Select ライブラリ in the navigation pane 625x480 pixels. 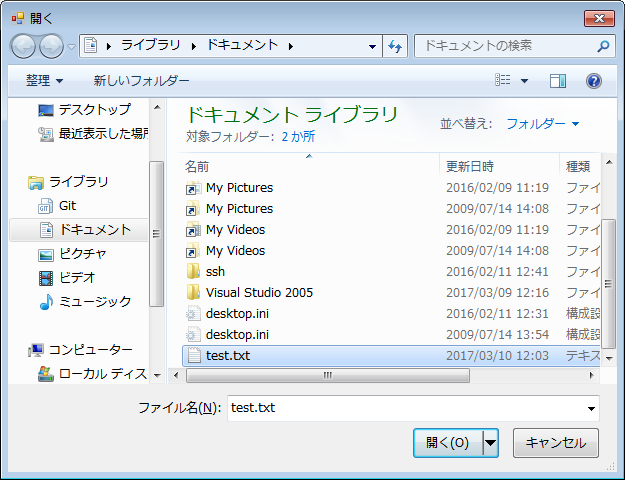pyautogui.click(x=68, y=182)
